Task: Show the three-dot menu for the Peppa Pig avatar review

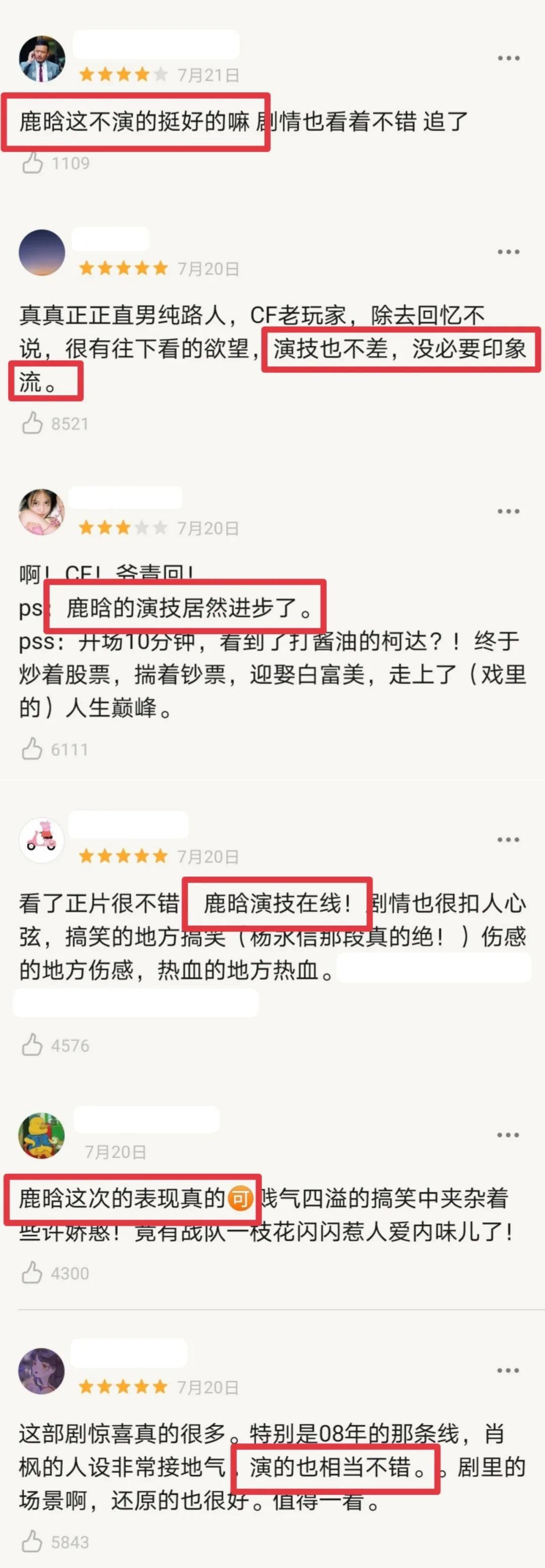Action: (509, 839)
